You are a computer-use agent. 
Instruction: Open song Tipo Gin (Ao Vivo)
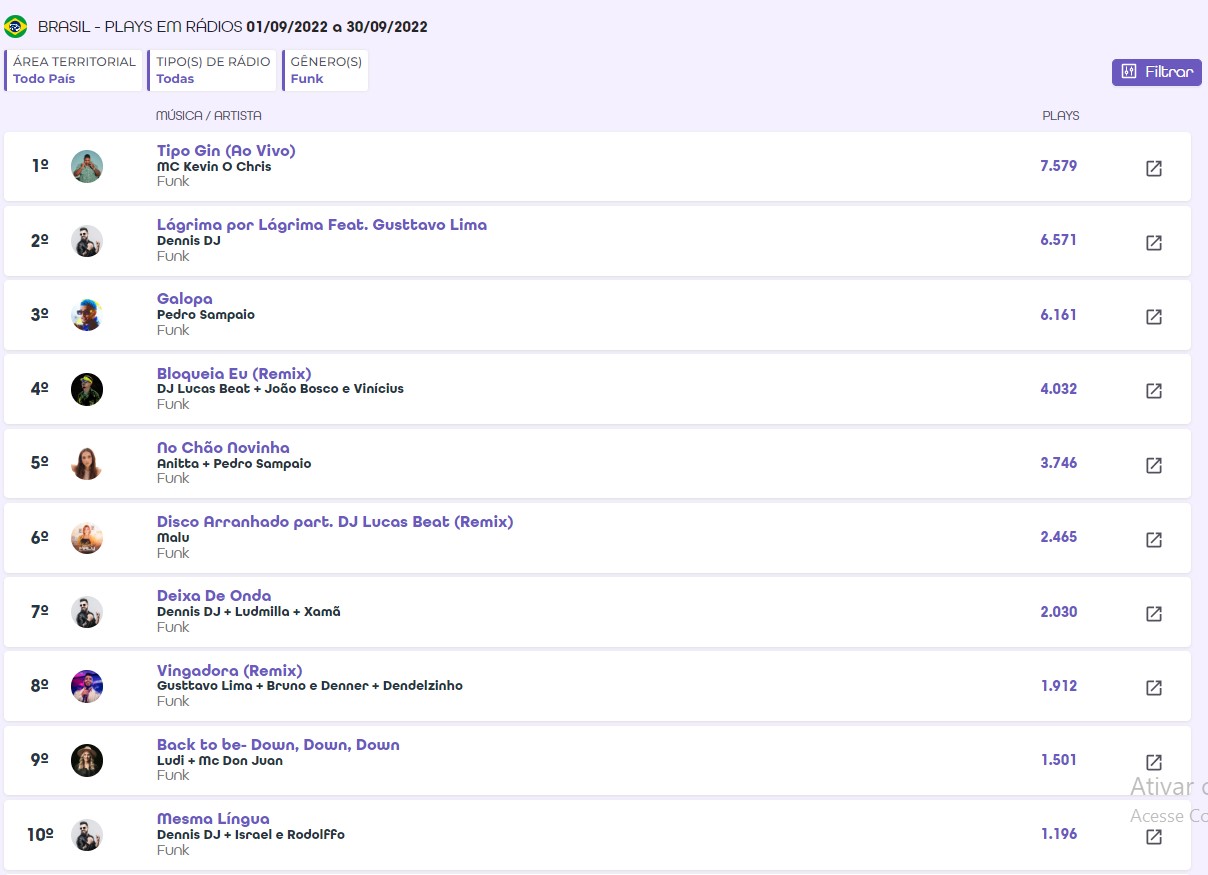pyautogui.click(x=226, y=151)
